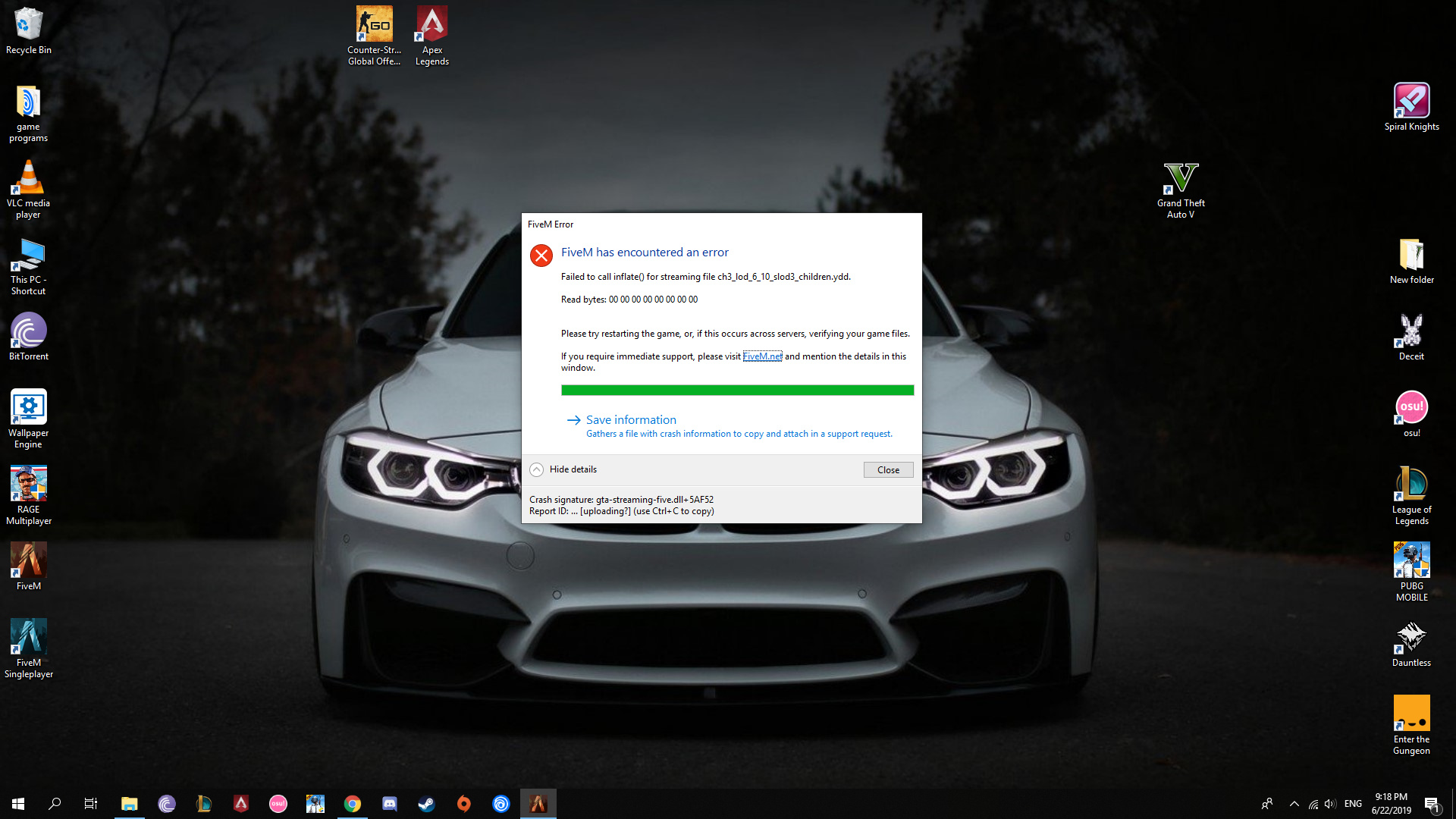
Task: Open Steam from the taskbar
Action: (x=427, y=804)
